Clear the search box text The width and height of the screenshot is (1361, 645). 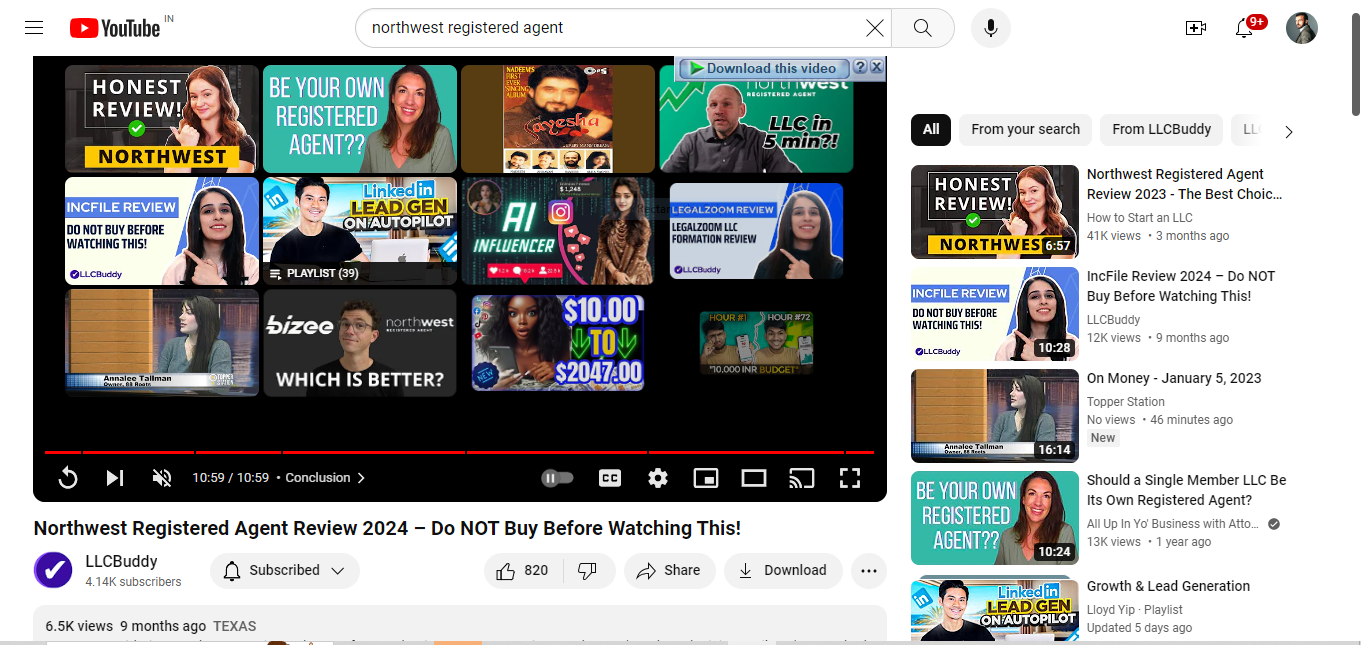[875, 28]
